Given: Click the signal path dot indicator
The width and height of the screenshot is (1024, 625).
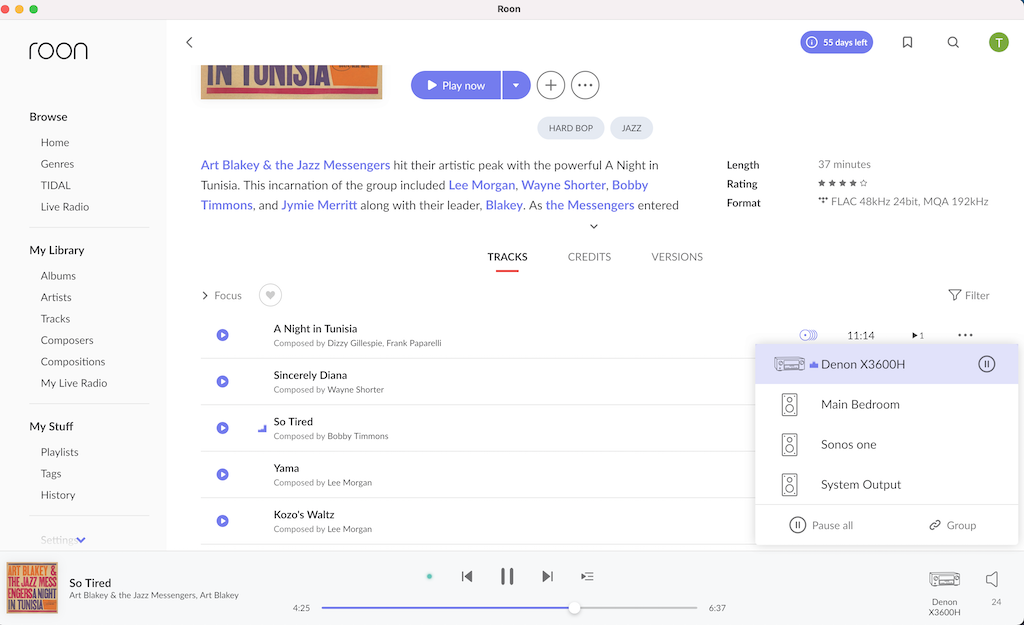Looking at the screenshot, I should [x=429, y=576].
